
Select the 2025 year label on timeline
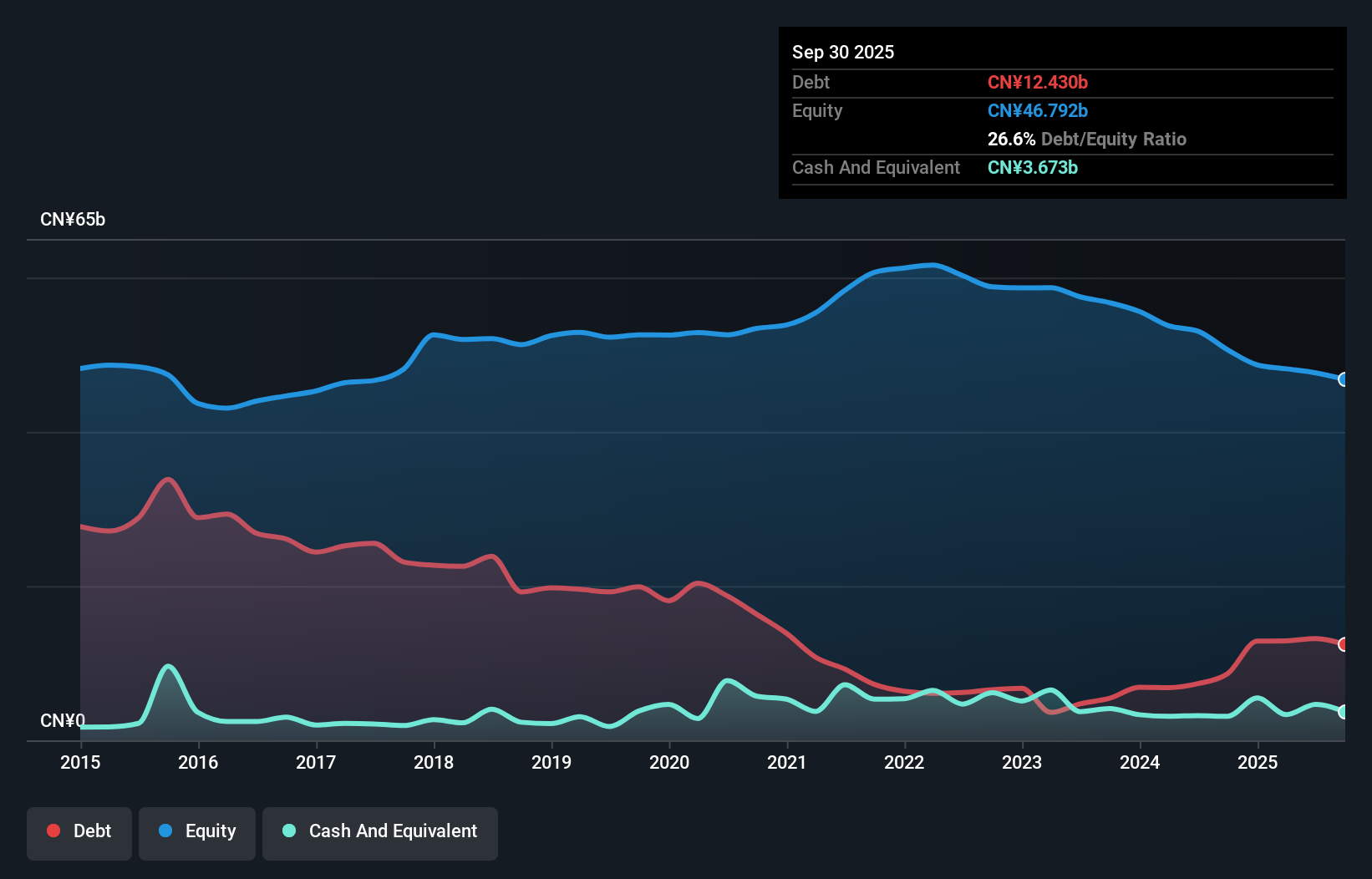[1258, 763]
